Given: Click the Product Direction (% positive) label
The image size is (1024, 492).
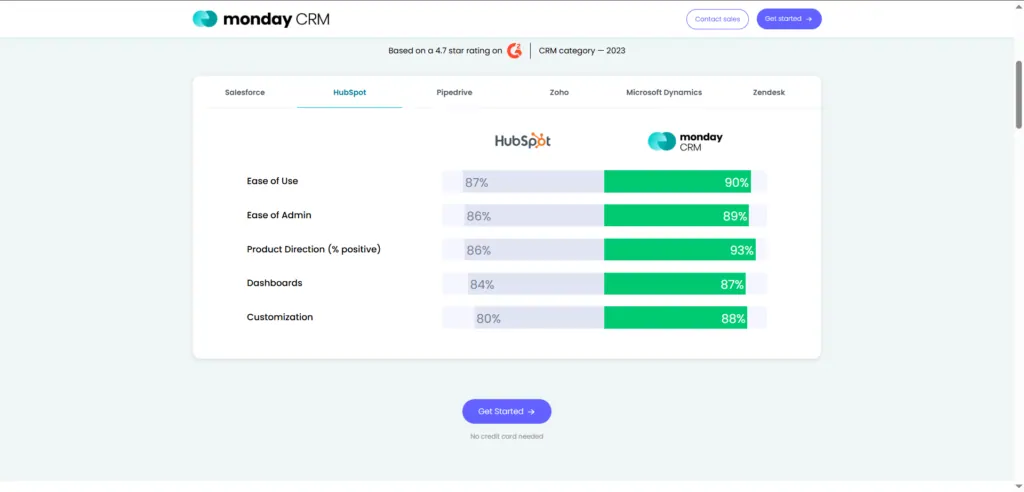Looking at the screenshot, I should tap(313, 249).
